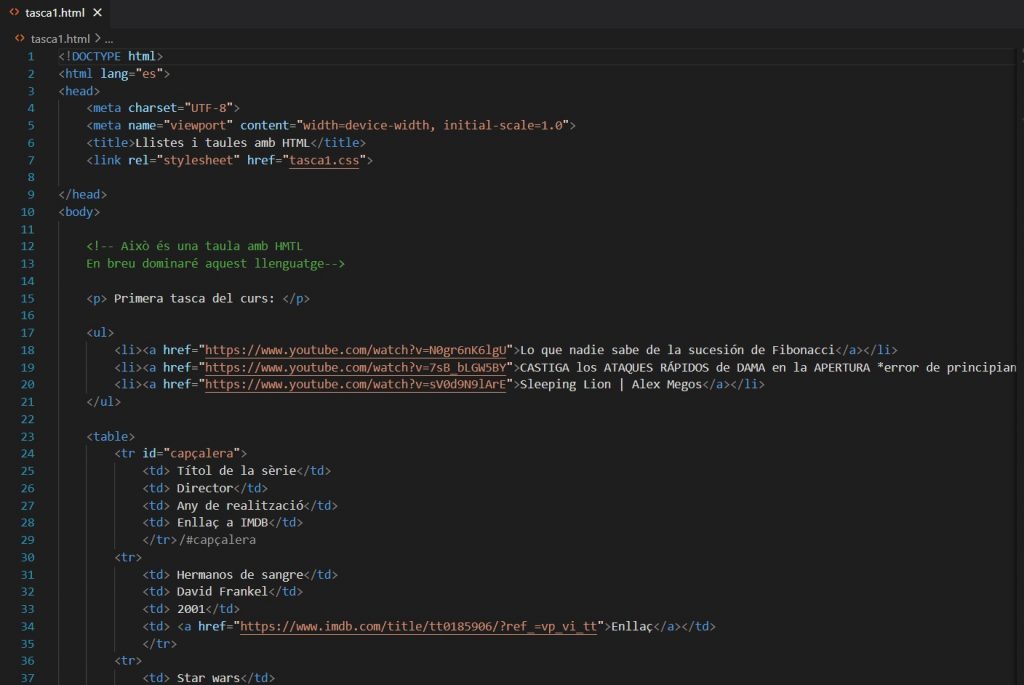Viewport: 1024px width, 685px height.
Task: Follow the tasca1.css stylesheet link
Action: point(324,160)
